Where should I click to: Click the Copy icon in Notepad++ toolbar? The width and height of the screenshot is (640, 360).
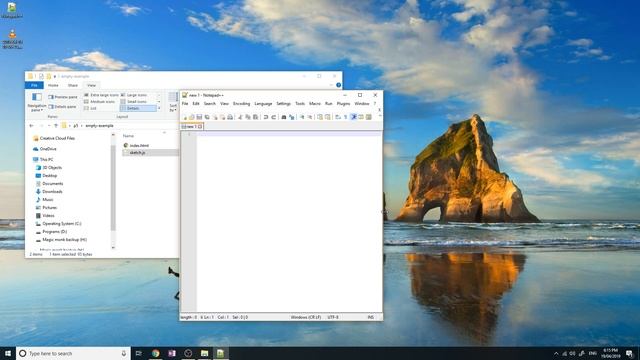247,117
